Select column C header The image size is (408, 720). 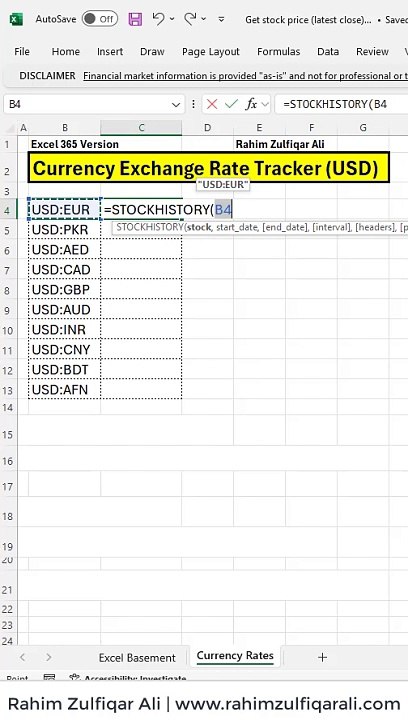[141, 128]
